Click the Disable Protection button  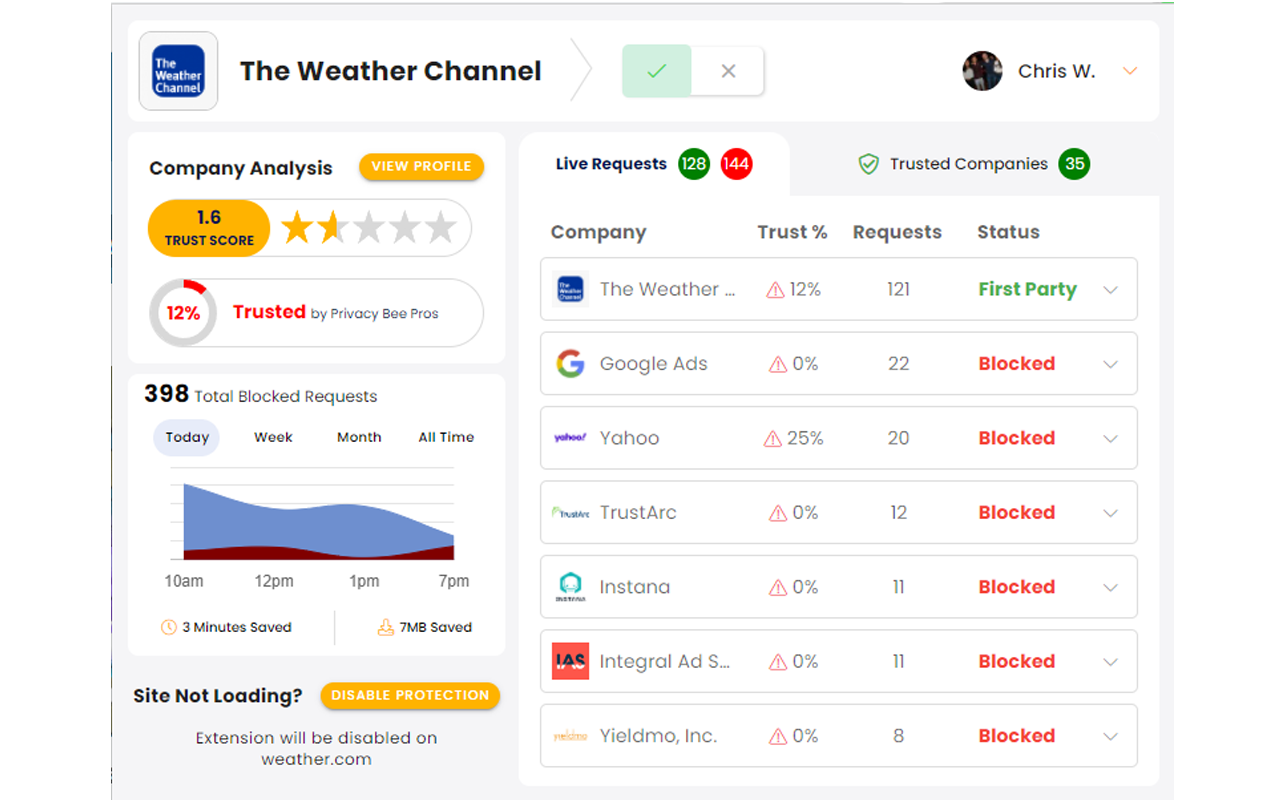point(410,696)
